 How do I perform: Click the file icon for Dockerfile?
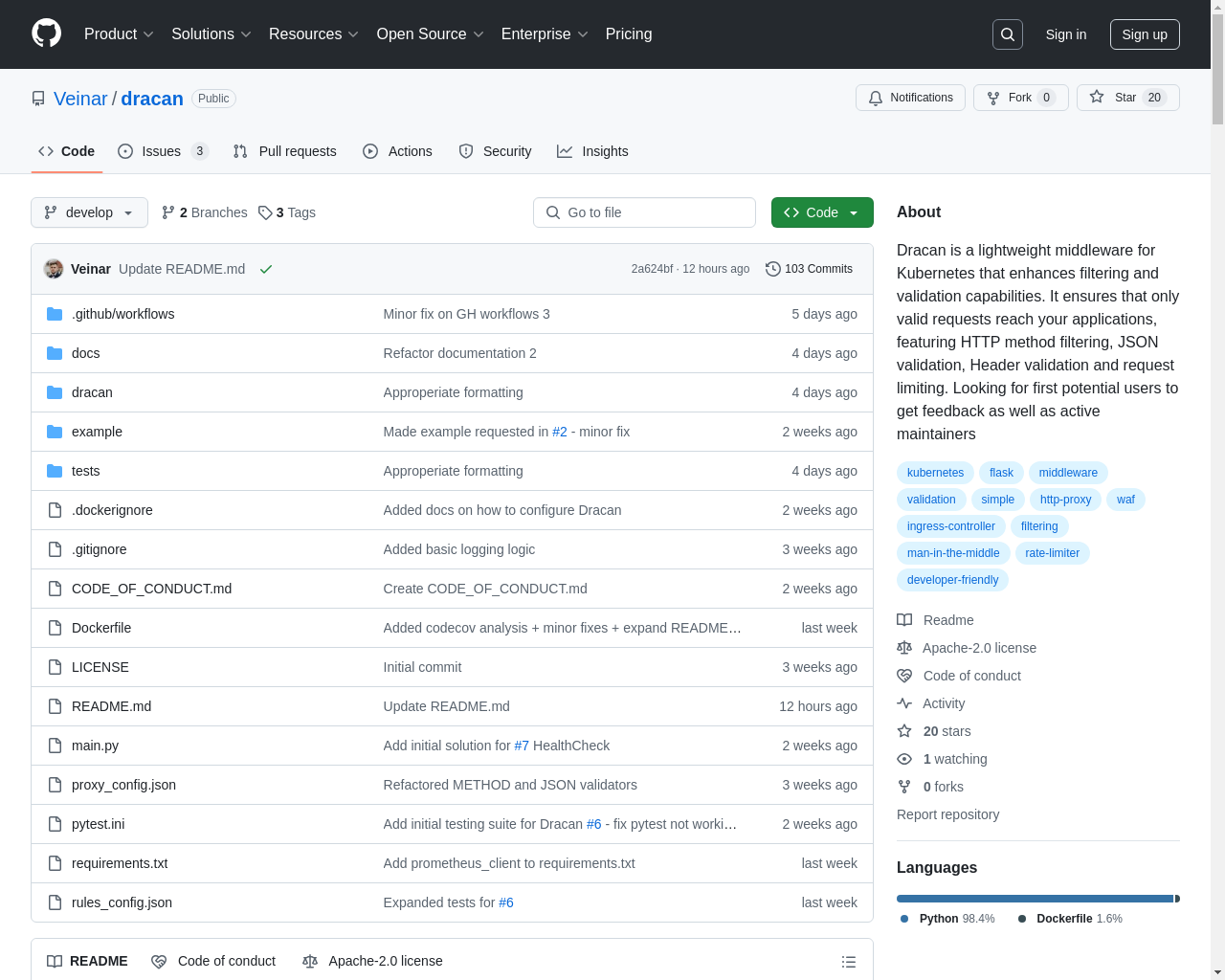(x=55, y=628)
